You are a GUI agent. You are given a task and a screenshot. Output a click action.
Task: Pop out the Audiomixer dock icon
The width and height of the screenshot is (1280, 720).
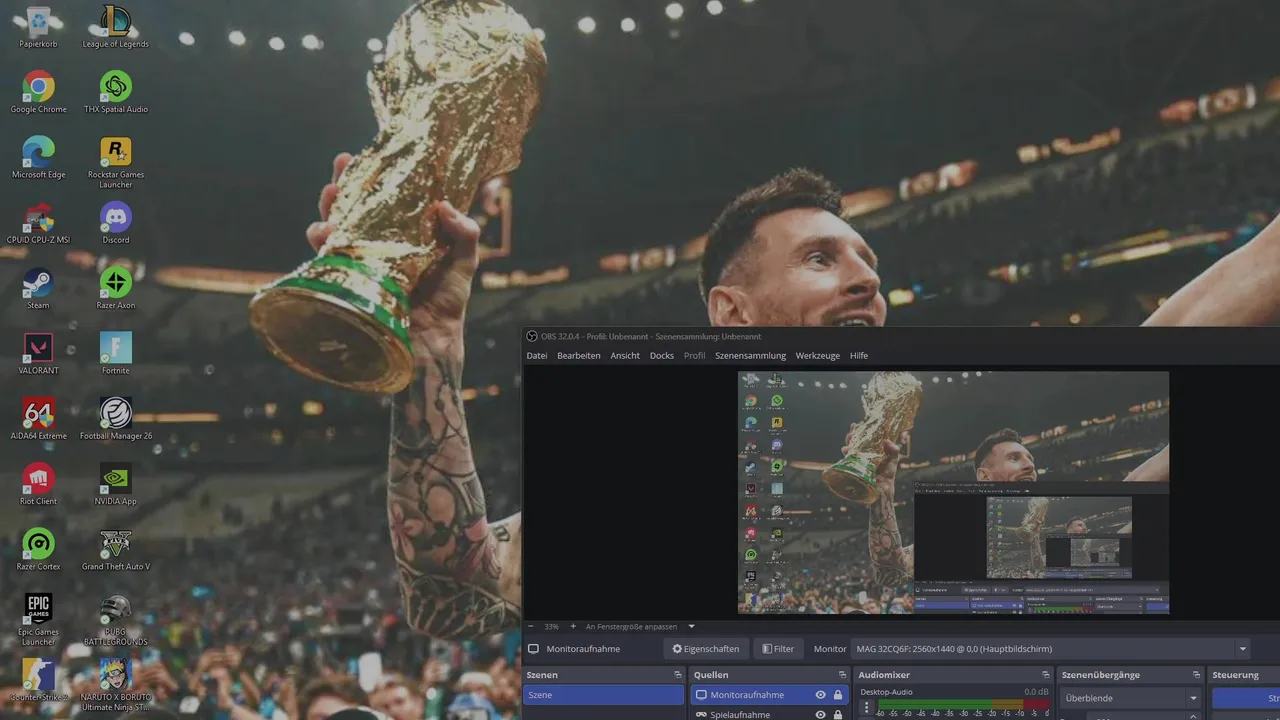tap(1046, 675)
